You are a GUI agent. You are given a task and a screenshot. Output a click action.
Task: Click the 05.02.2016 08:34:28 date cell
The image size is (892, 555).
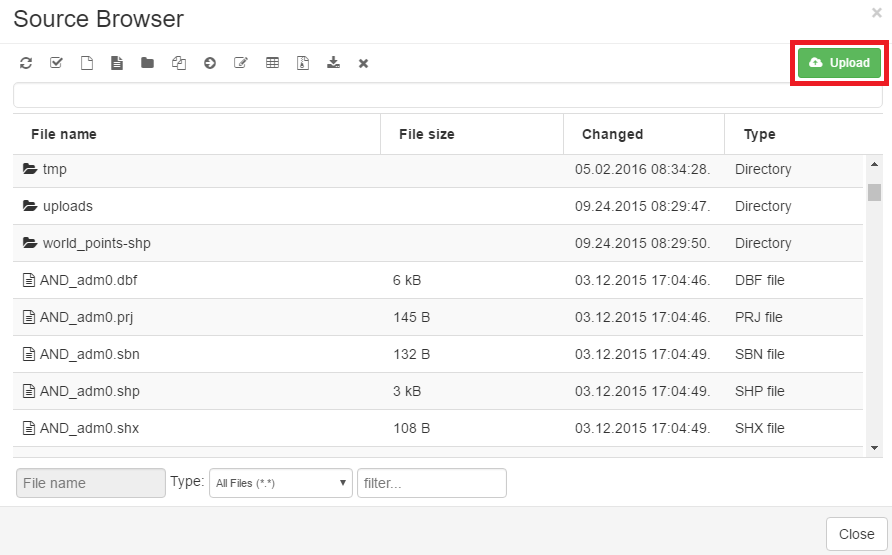pos(642,169)
